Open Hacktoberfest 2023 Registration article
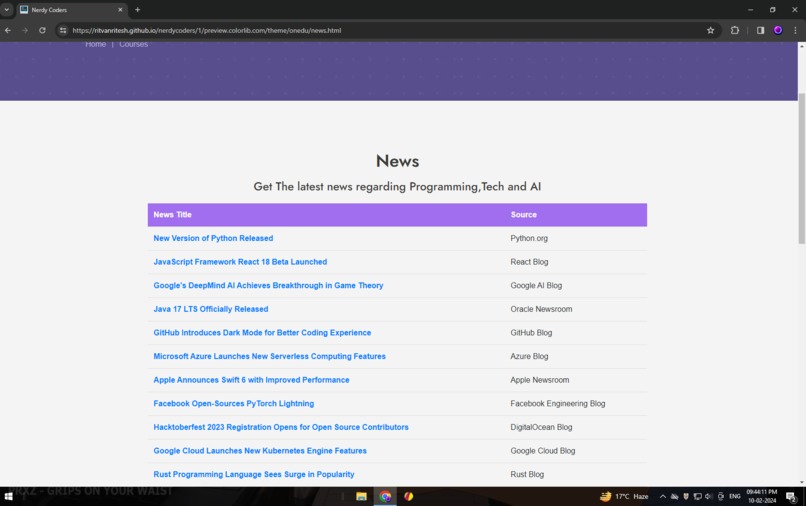 [281, 427]
